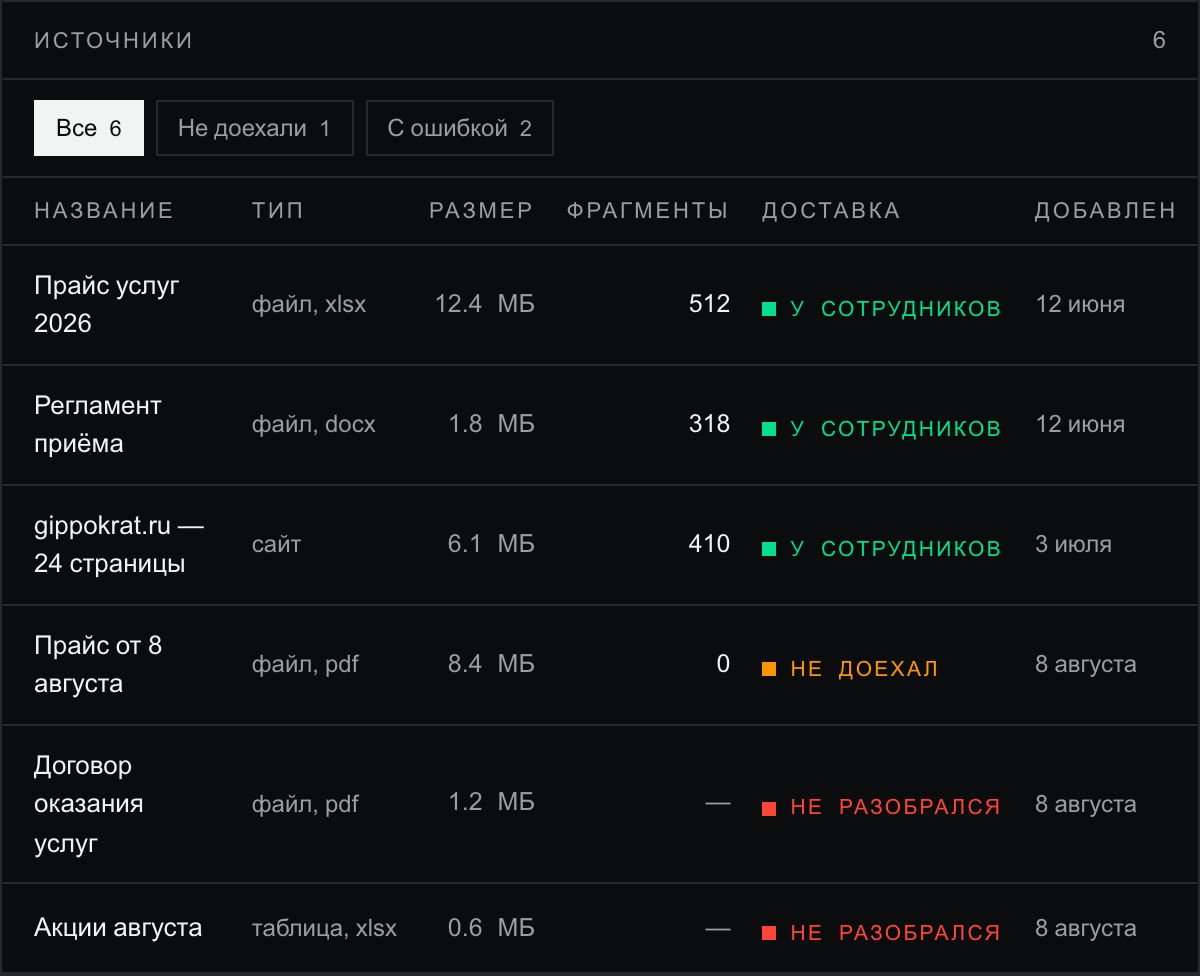The width and height of the screenshot is (1200, 976).
Task: Sort by the 'Фрагменты' column header
Action: click(x=647, y=211)
